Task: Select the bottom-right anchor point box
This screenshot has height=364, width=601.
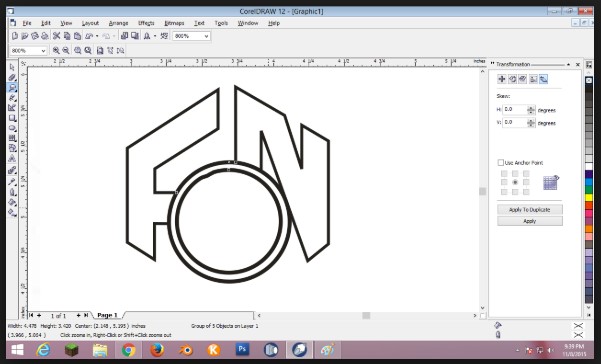Action: [526, 192]
